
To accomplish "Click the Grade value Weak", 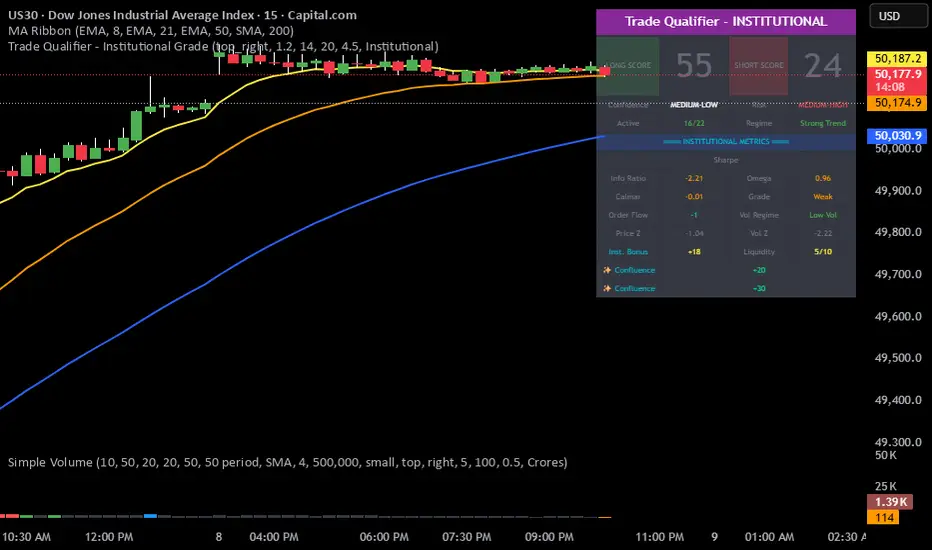I will pos(823,197).
